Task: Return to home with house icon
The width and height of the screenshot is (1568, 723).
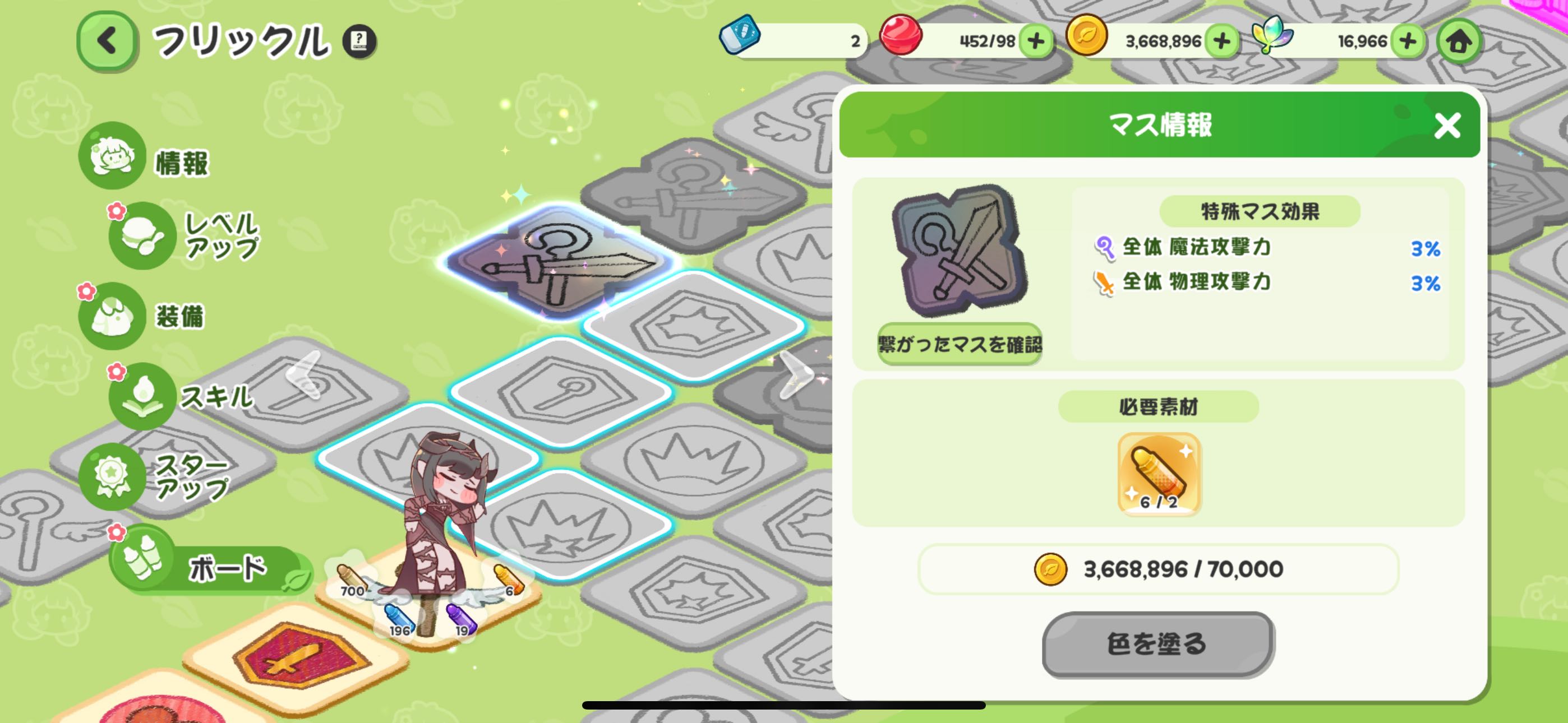Action: pyautogui.click(x=1459, y=41)
